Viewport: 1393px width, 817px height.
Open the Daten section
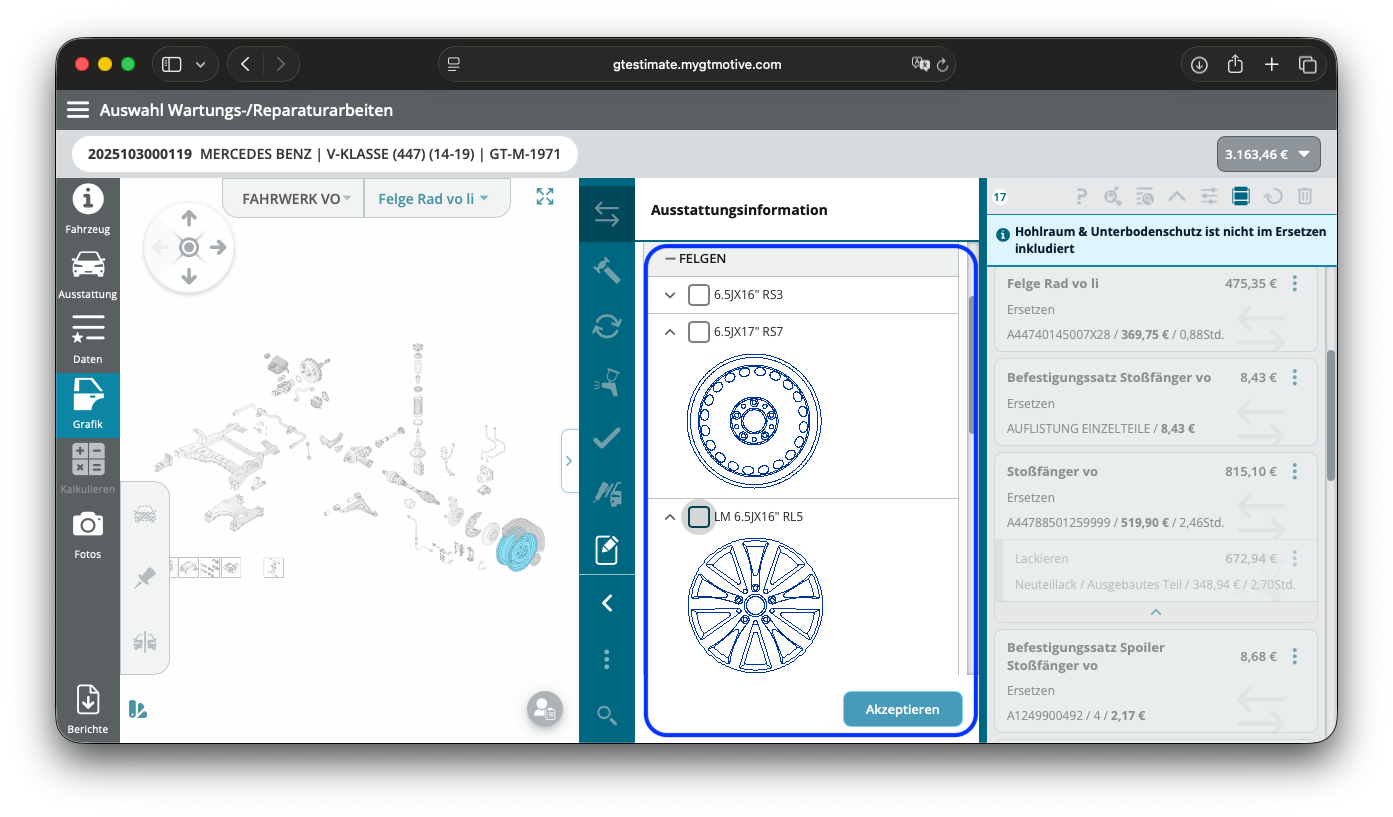(x=88, y=340)
